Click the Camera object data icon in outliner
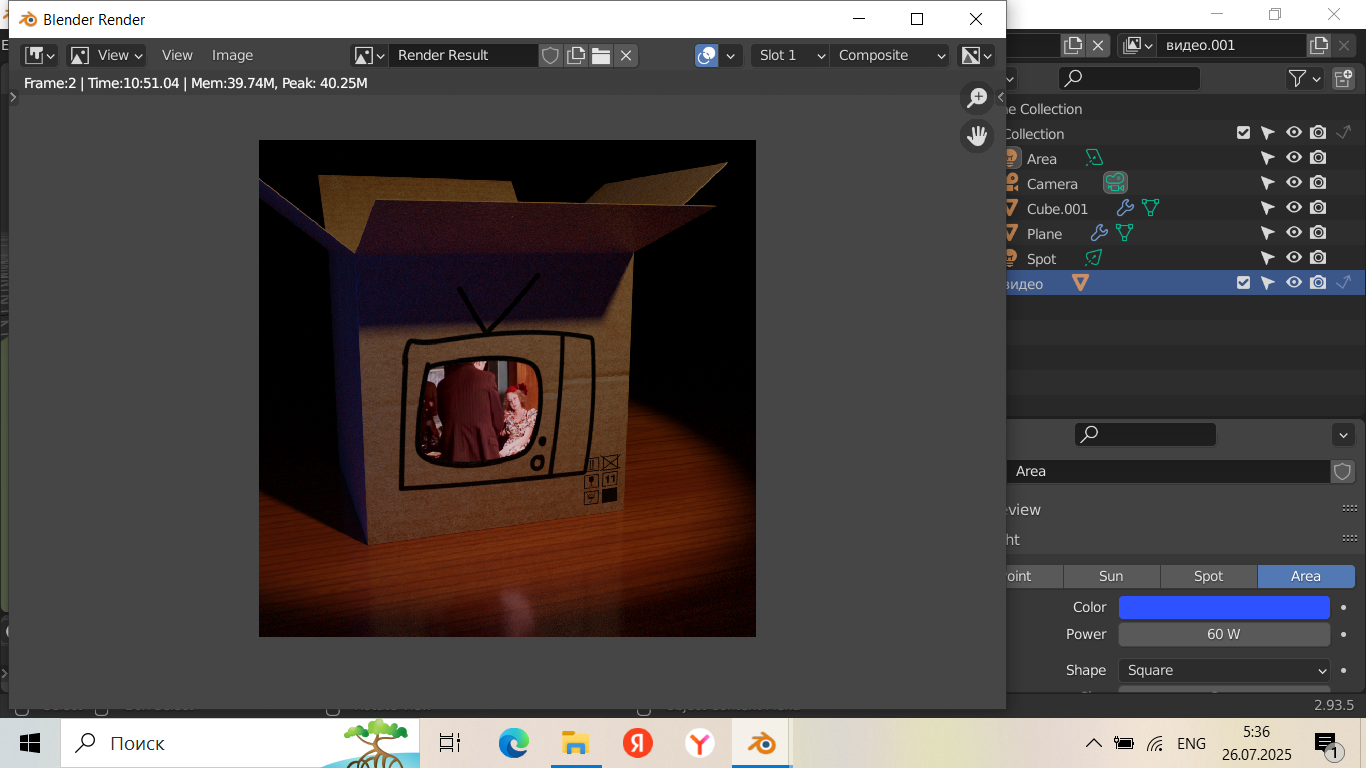1366x768 pixels. point(1115,183)
